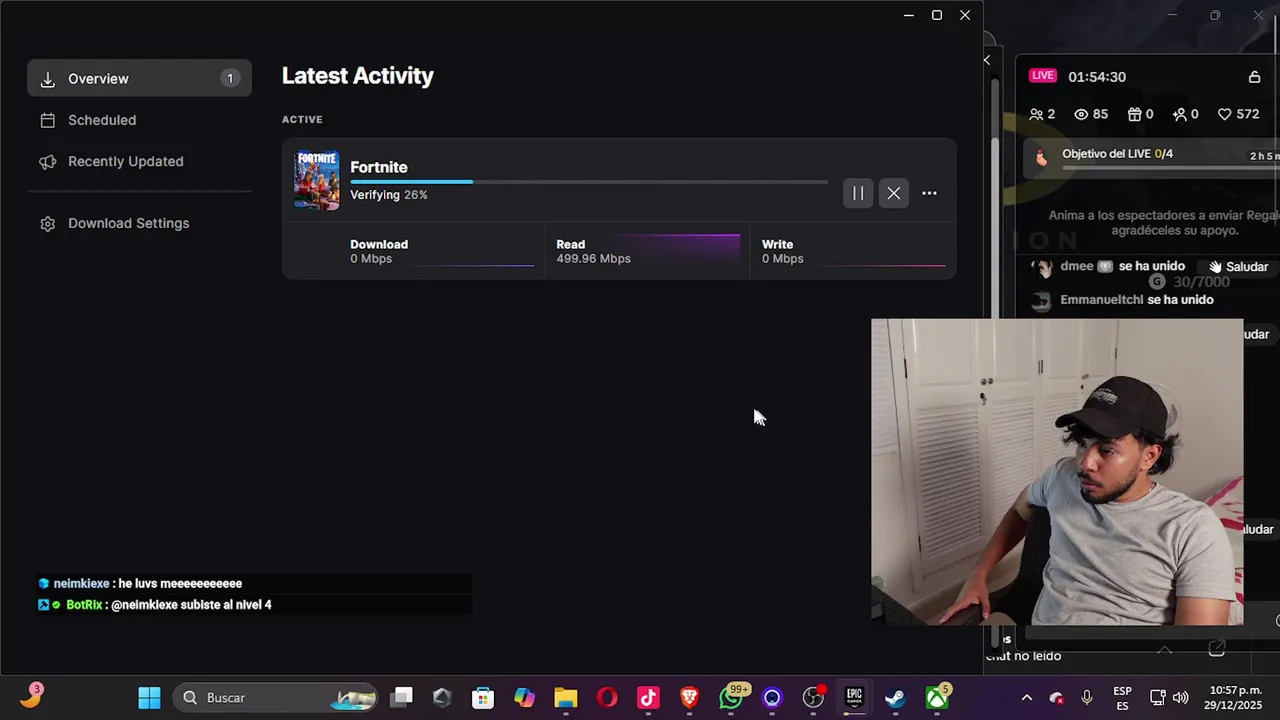Click the streamer webcam overlay
Image resolution: width=1280 pixels, height=720 pixels.
(1057, 472)
